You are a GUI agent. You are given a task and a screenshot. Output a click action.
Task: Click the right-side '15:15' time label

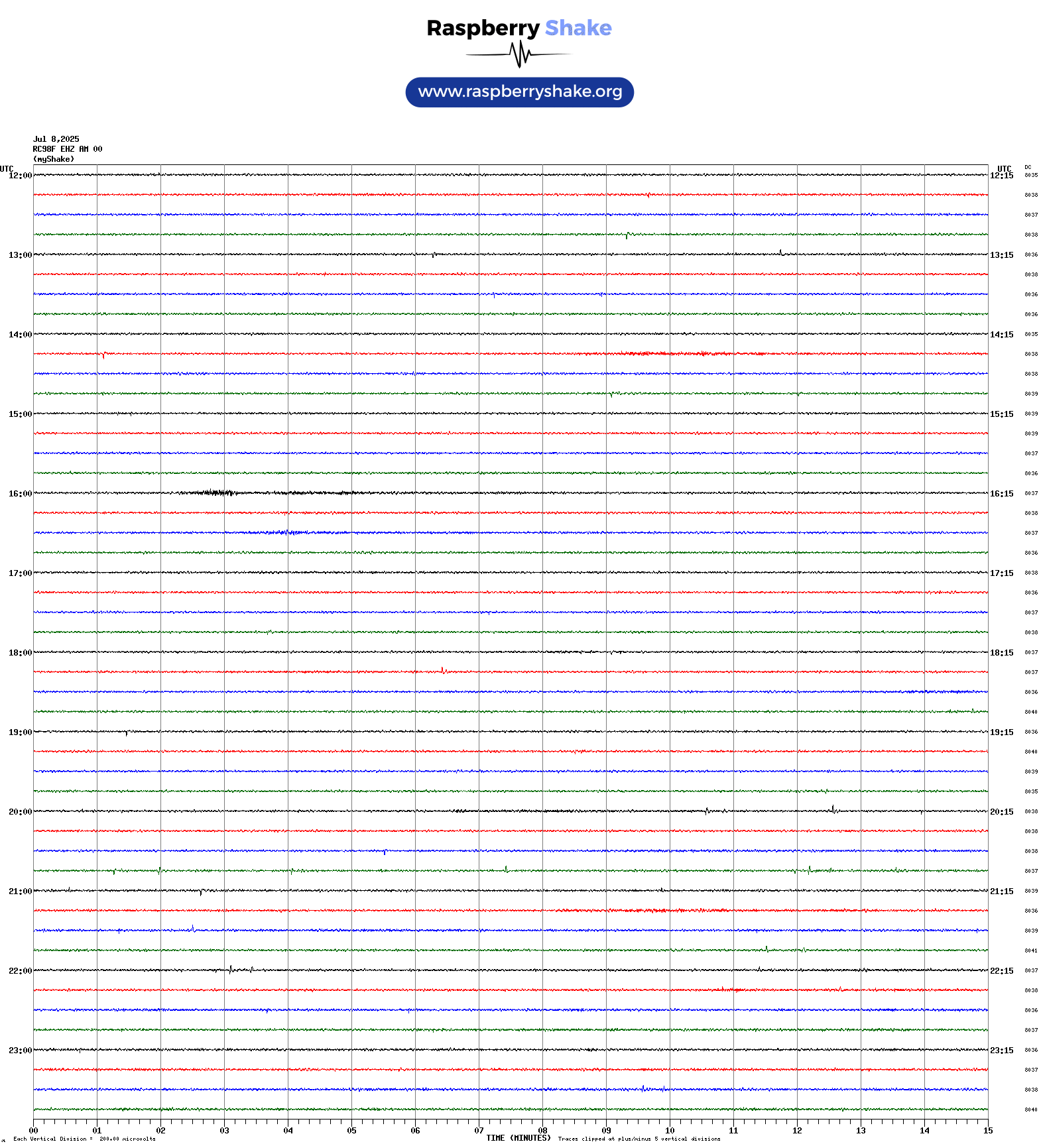pyautogui.click(x=1001, y=414)
